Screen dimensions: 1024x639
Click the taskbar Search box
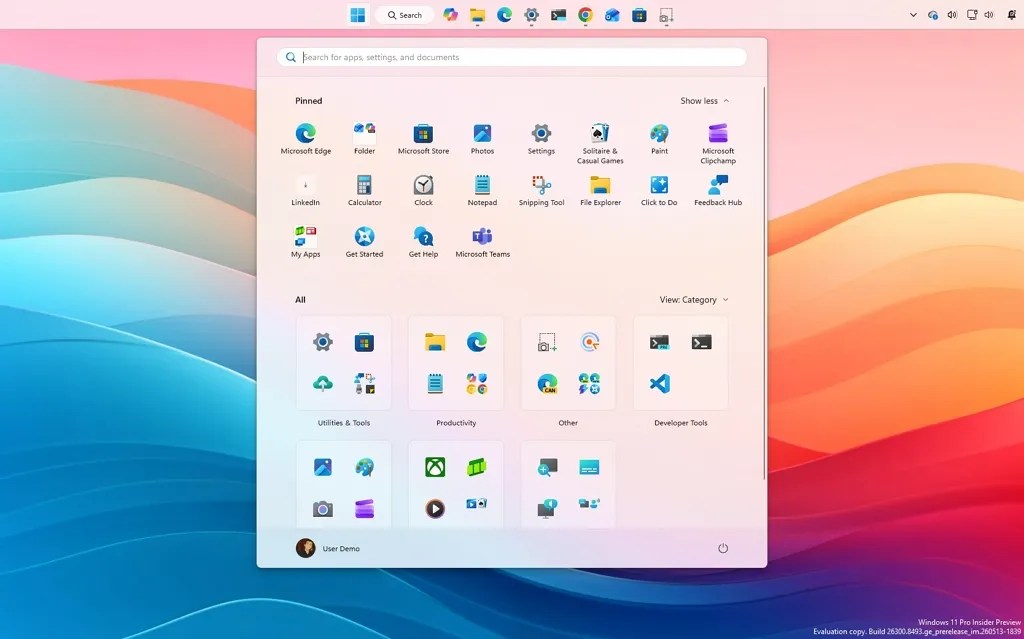pyautogui.click(x=405, y=15)
